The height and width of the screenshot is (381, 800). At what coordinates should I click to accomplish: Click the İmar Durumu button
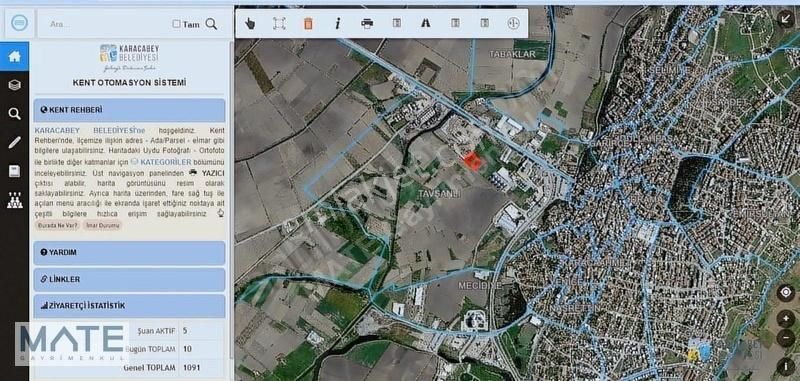point(103,225)
